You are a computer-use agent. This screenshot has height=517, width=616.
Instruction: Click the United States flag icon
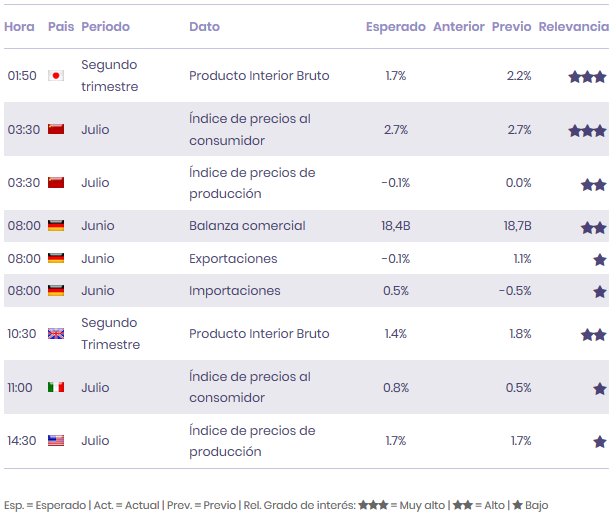click(56, 441)
